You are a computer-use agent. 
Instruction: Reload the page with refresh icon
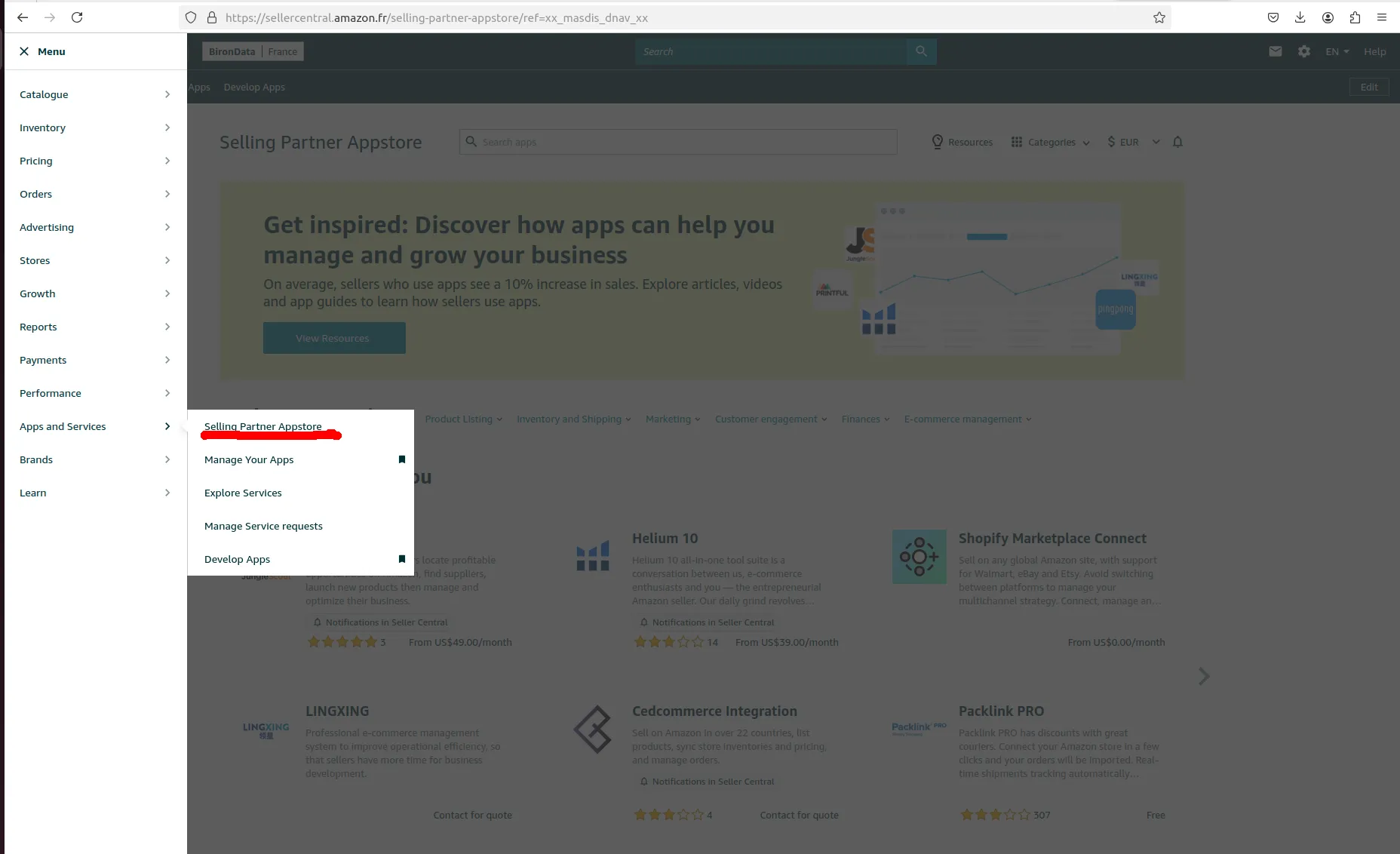pos(77,17)
